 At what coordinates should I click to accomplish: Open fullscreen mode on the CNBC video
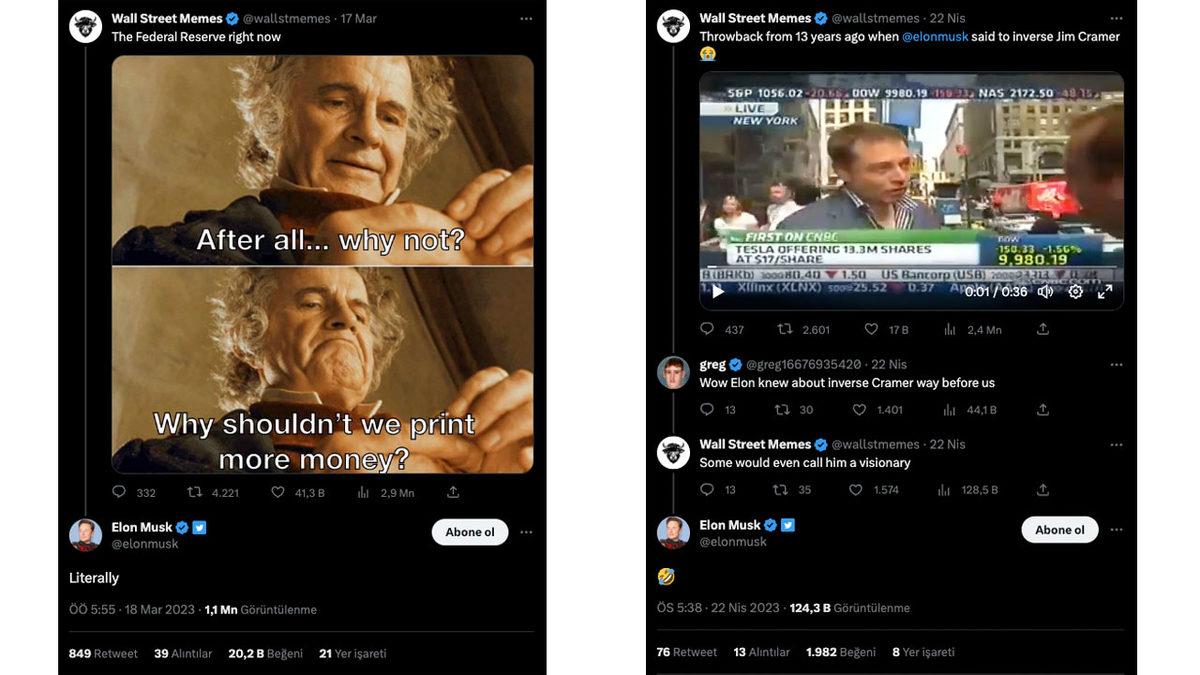pos(1103,290)
